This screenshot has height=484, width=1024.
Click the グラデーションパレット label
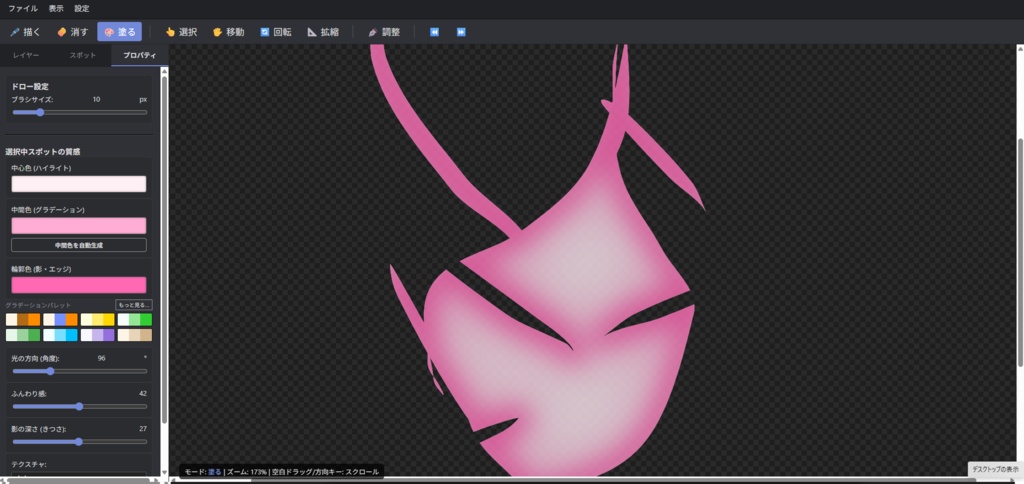point(38,305)
